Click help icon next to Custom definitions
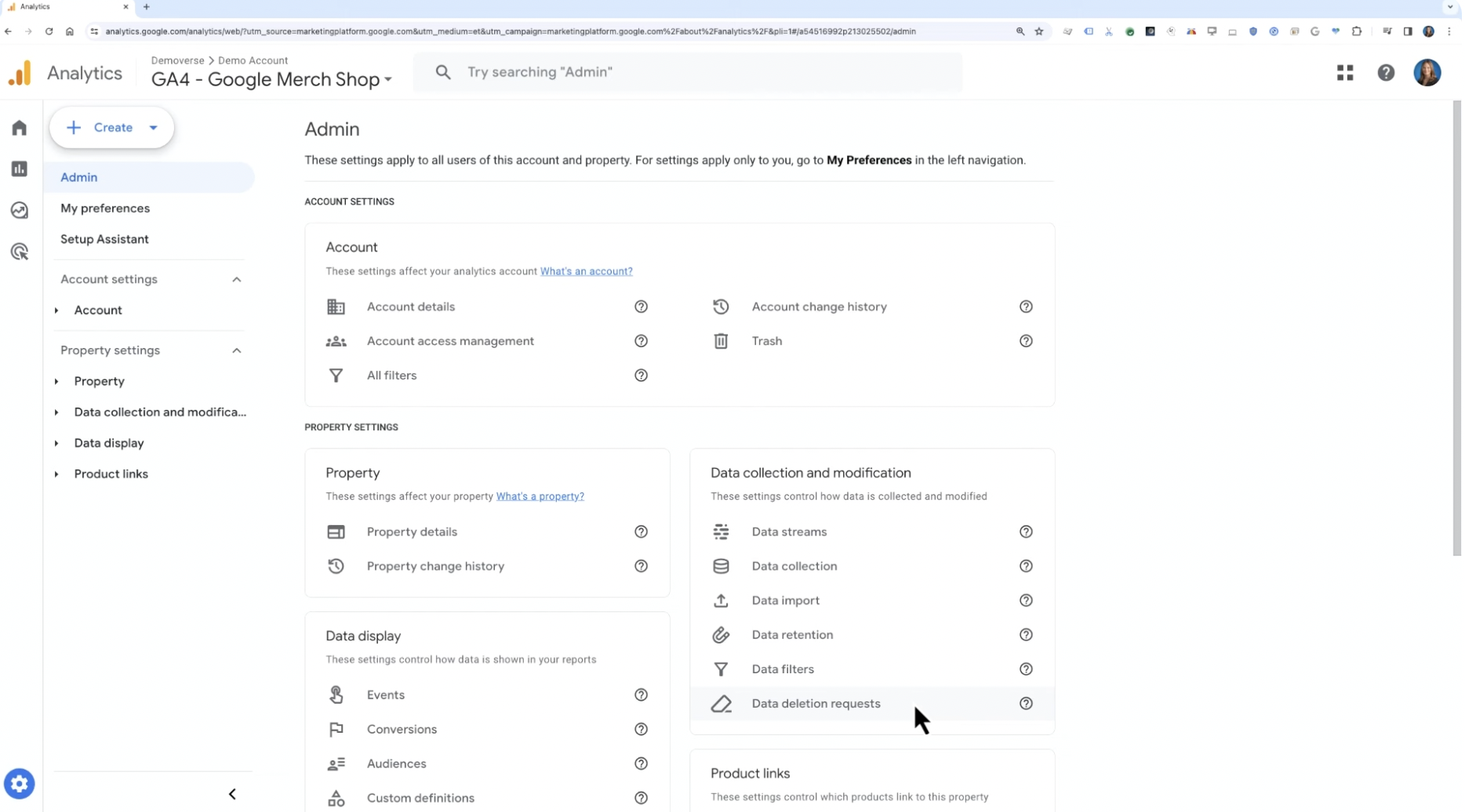This screenshot has width=1465, height=812. (641, 799)
